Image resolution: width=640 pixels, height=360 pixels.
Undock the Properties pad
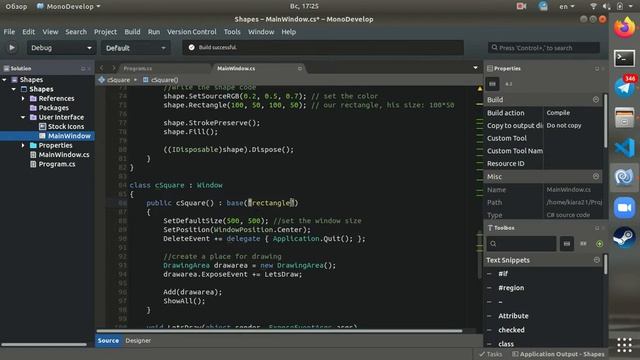pyautogui.click(x=596, y=69)
